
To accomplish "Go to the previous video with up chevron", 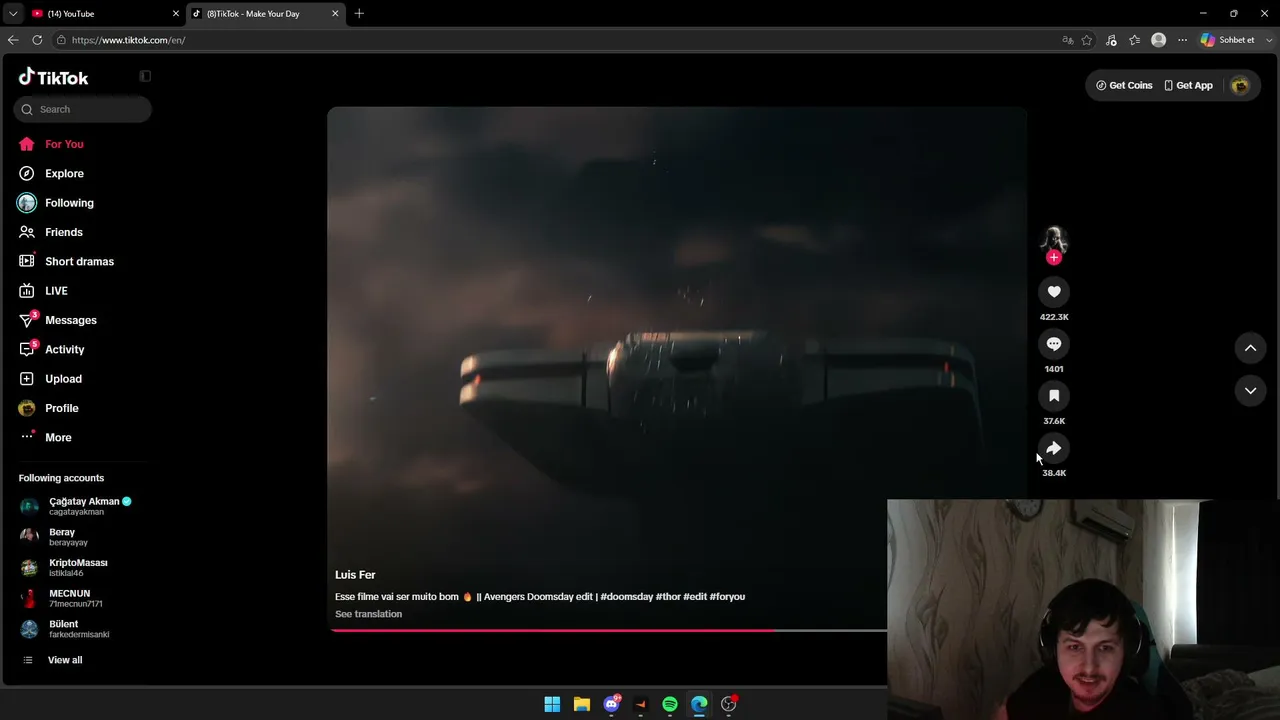I will point(1250,348).
